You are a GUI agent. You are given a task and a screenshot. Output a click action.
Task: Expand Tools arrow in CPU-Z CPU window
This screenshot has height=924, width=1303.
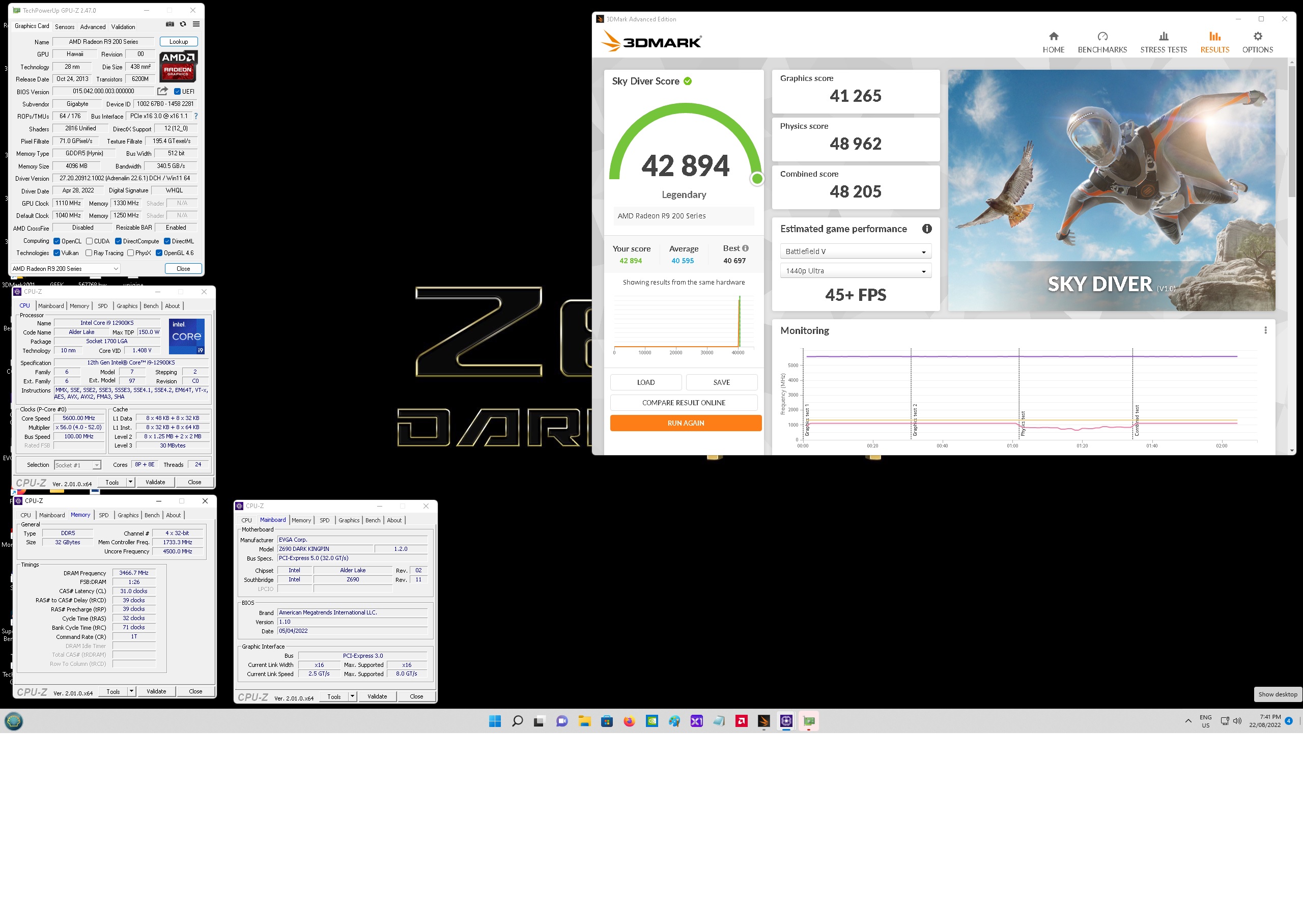point(130,482)
